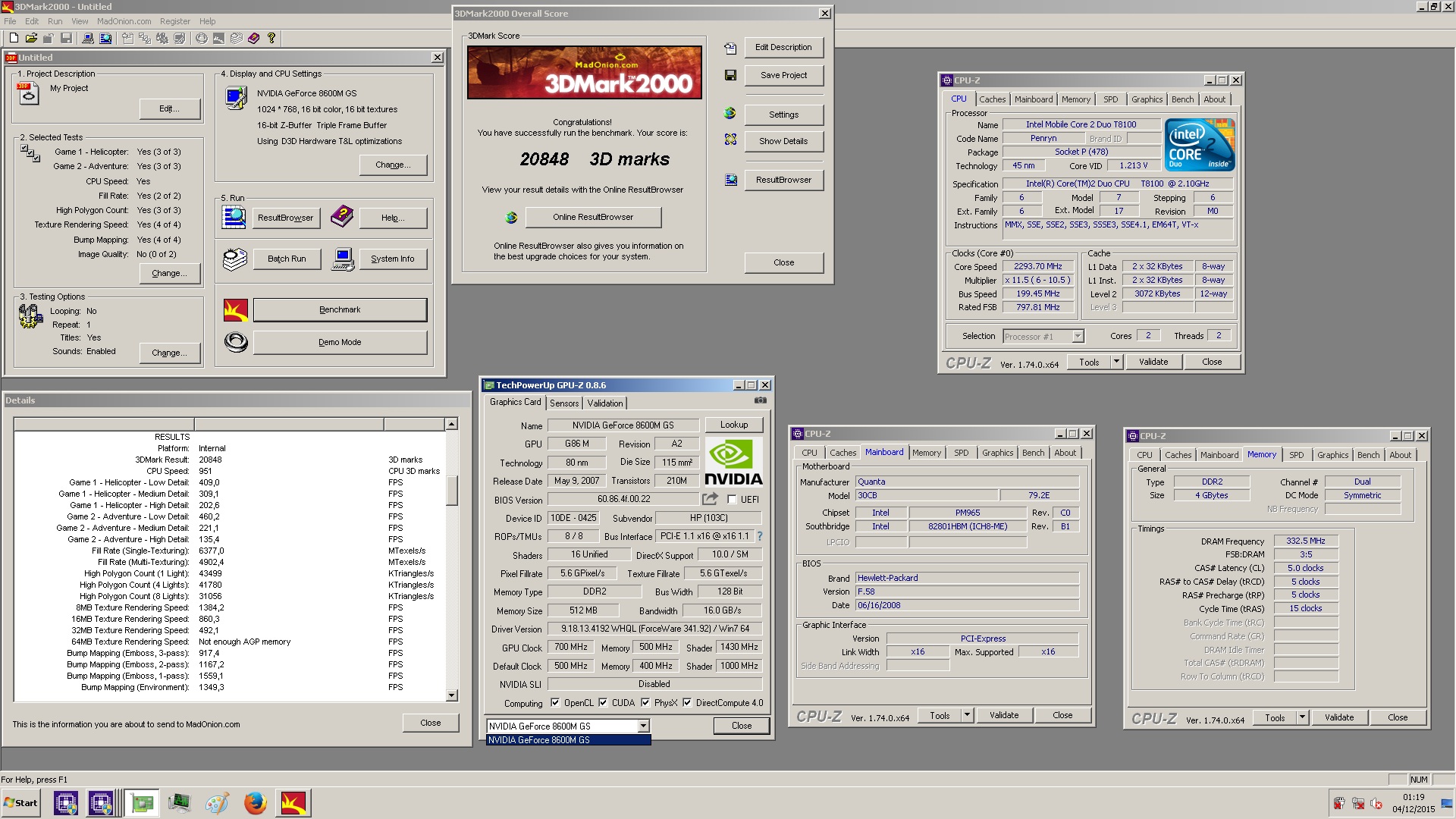Expand Tools arrow in CPU-Z Memory window
Image resolution: width=1456 pixels, height=819 pixels.
[1302, 717]
